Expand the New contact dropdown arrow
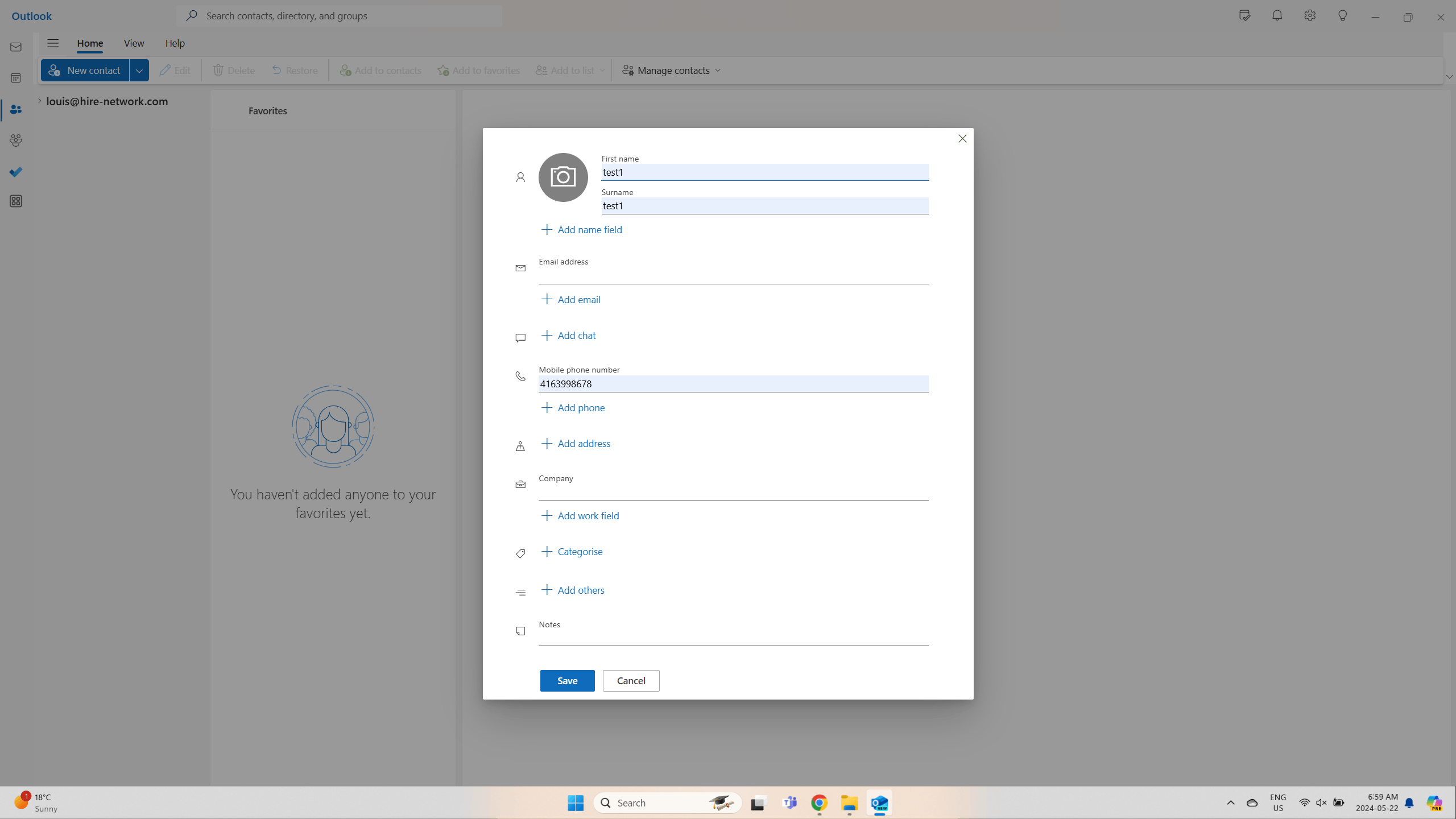The height and width of the screenshot is (819, 1456). (x=139, y=70)
